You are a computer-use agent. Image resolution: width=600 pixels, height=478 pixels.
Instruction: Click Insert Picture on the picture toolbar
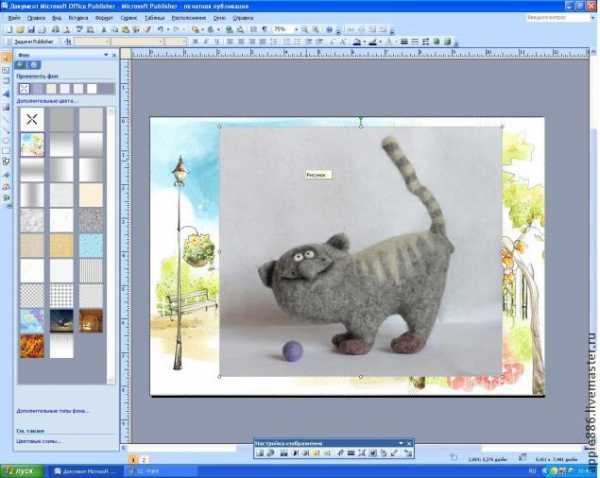[x=260, y=453]
